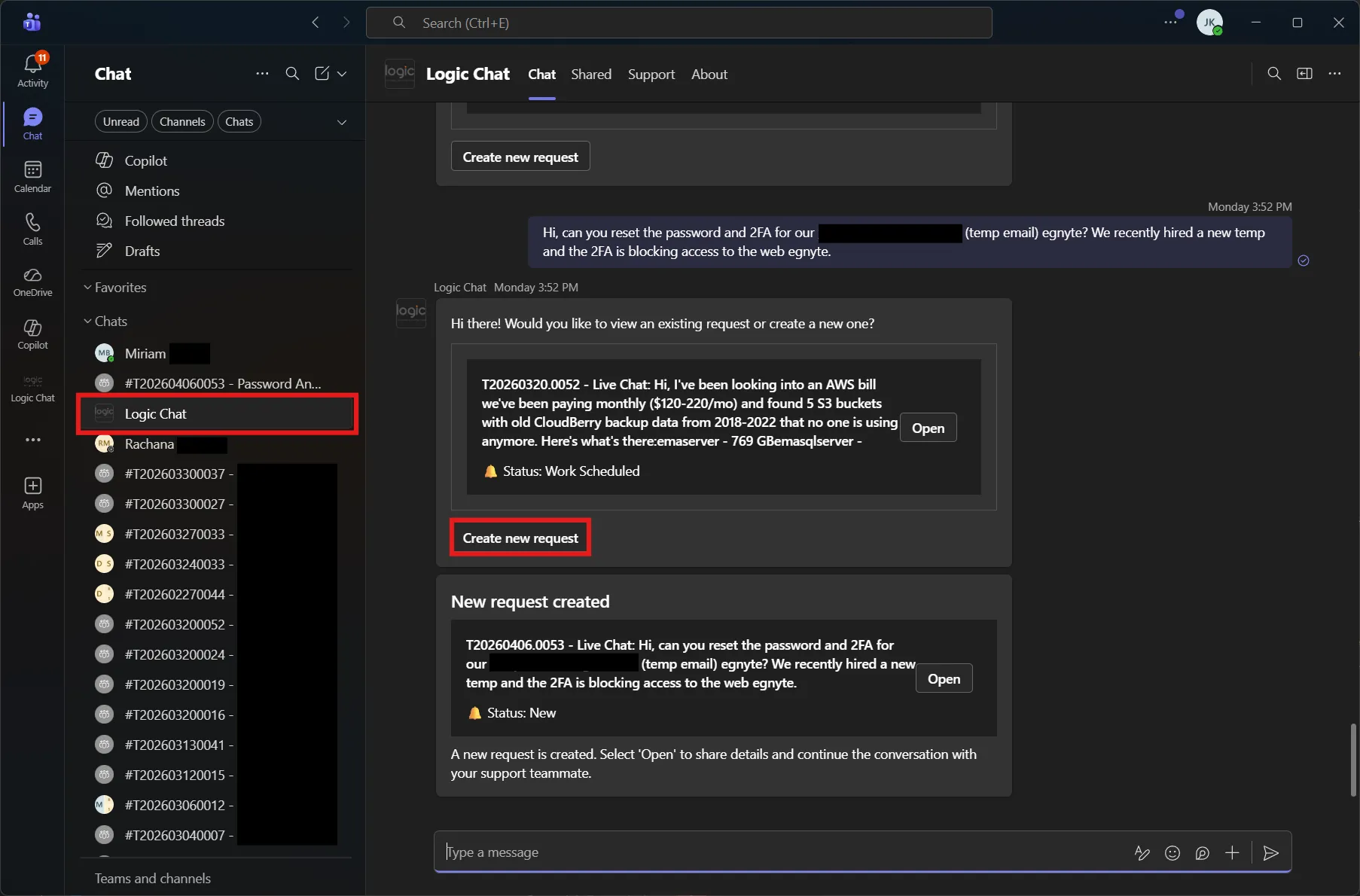
Task: Collapse the Chats section
Action: (x=105, y=322)
